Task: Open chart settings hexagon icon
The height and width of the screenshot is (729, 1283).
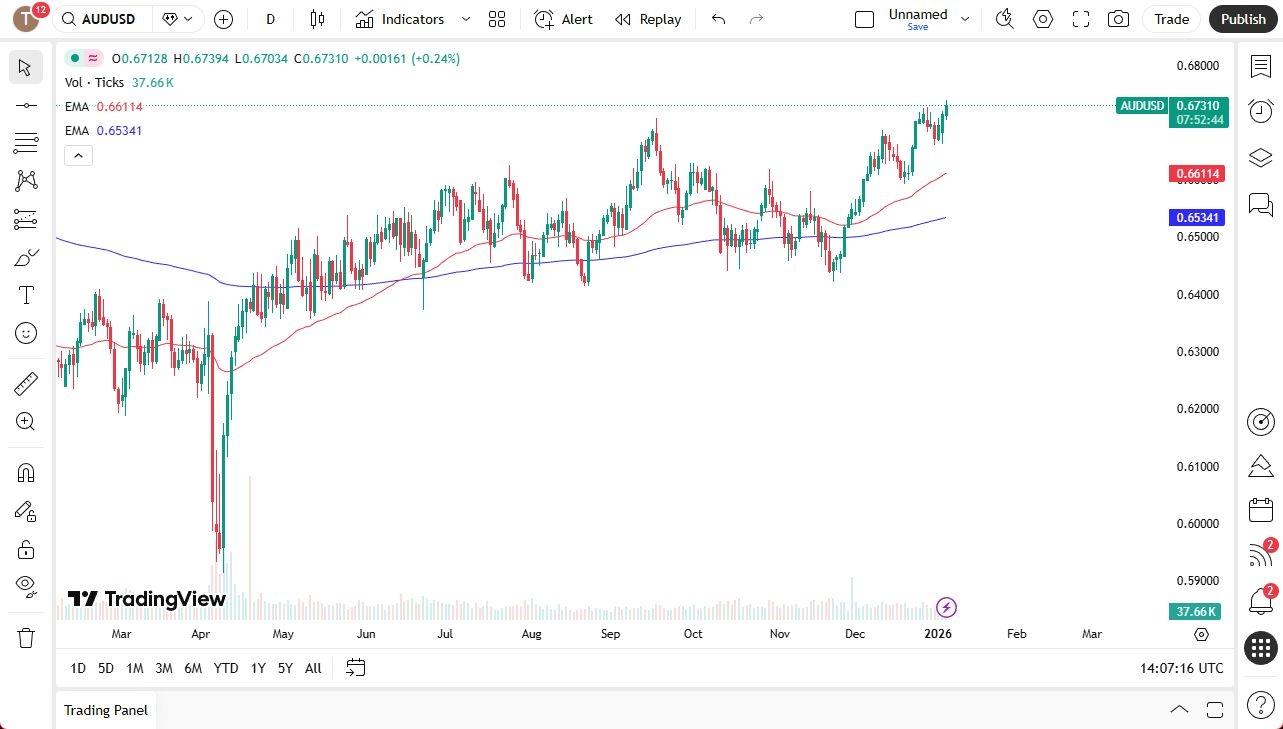Action: coord(1043,19)
